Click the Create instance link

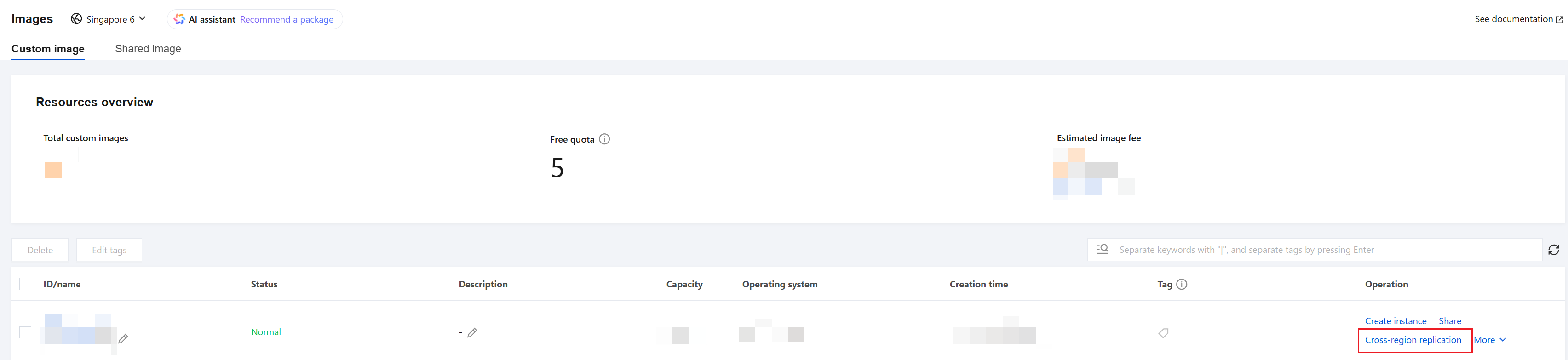pyautogui.click(x=1395, y=321)
